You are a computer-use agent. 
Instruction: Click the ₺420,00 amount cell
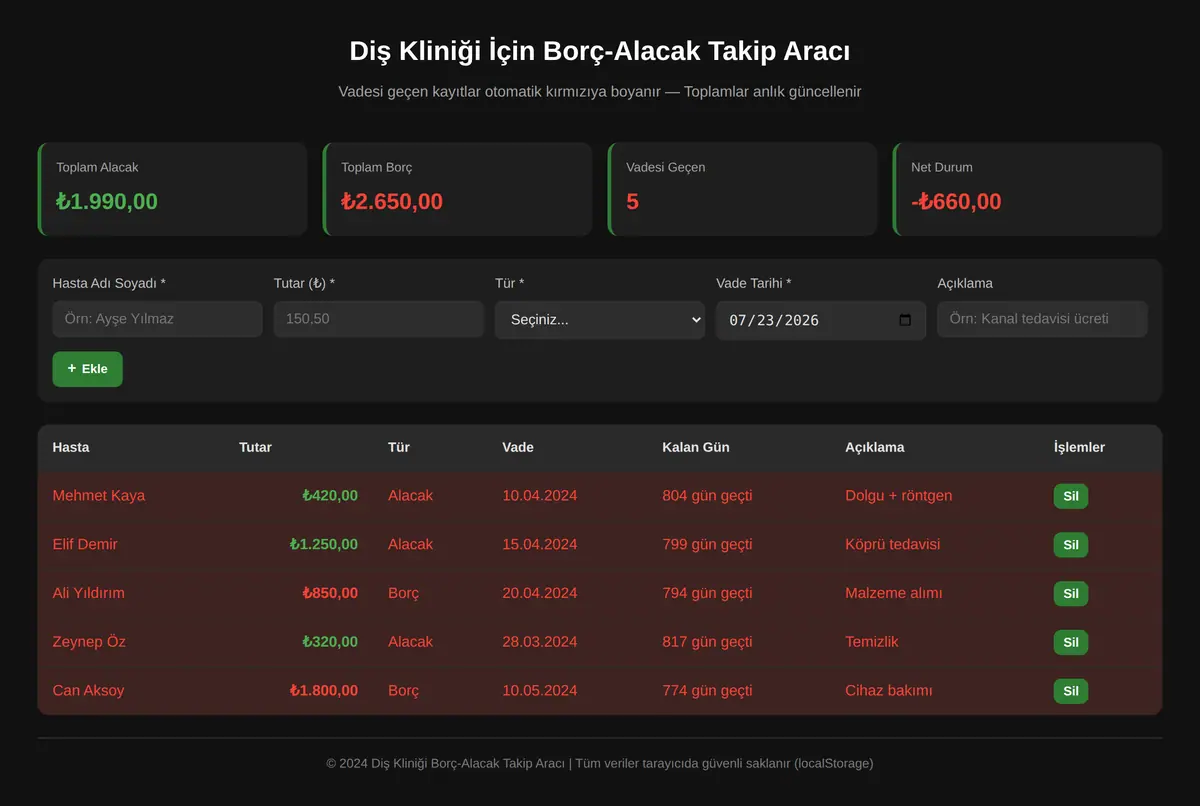coord(330,495)
